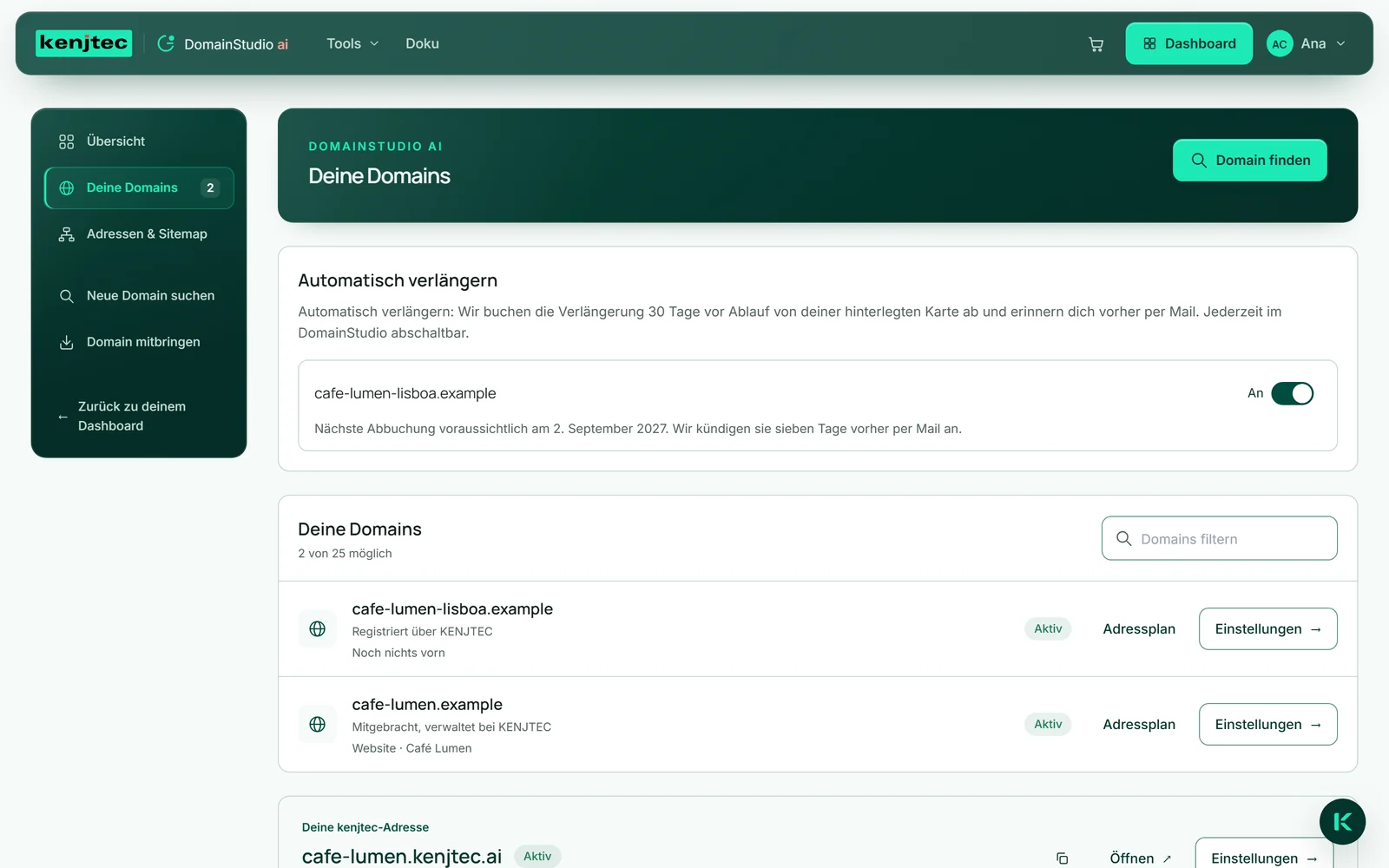Open Einstellungen for cafe-lumen.kenjtec.ai
Image resolution: width=1389 pixels, height=868 pixels.
pyautogui.click(x=1264, y=854)
